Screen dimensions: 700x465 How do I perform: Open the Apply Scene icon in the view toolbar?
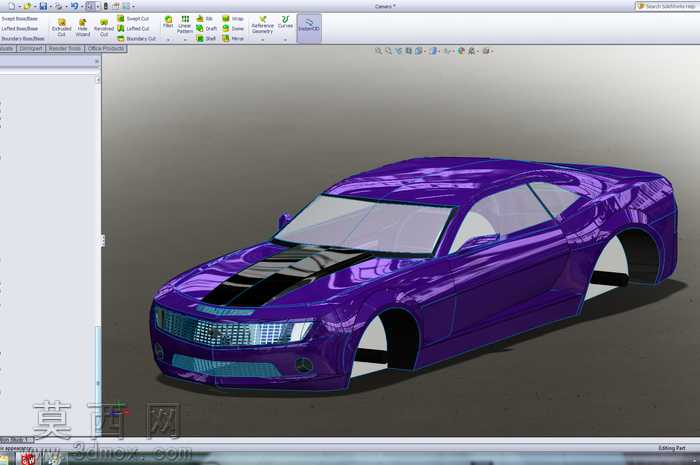click(472, 51)
